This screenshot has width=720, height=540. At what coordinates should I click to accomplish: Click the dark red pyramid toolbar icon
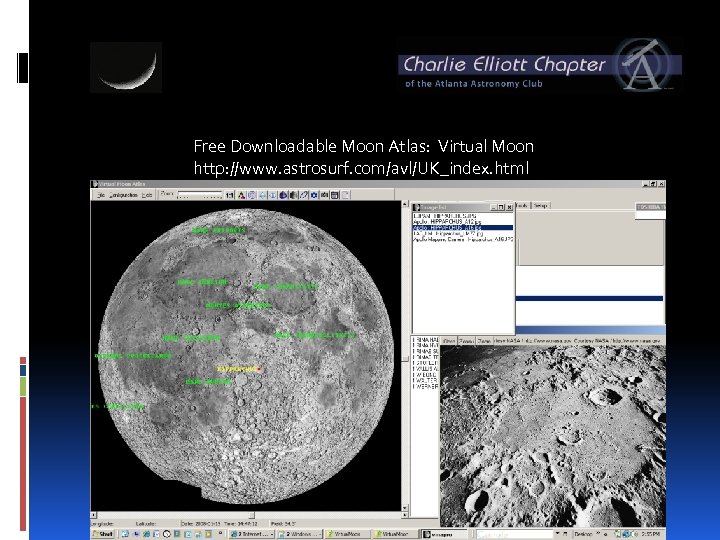click(242, 195)
